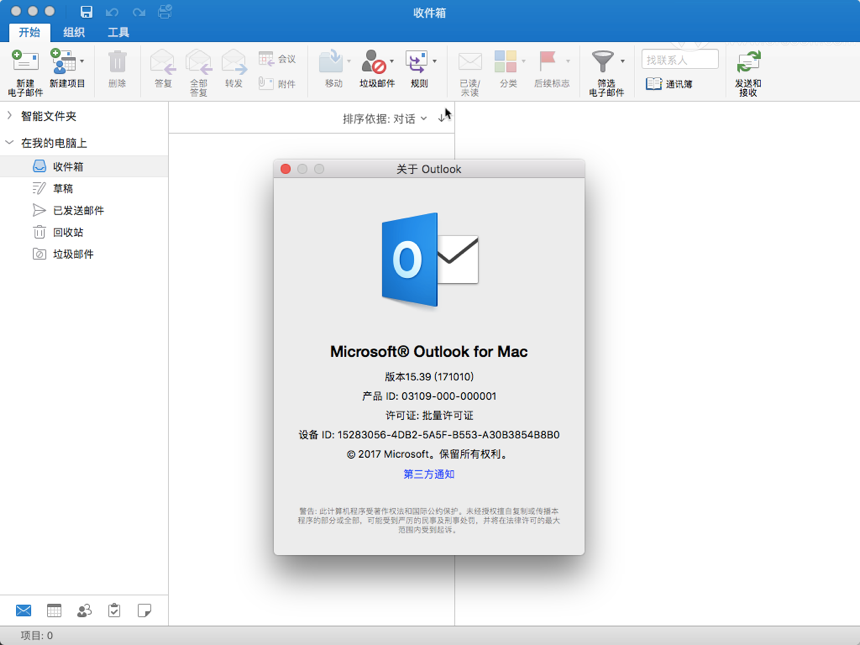The height and width of the screenshot is (645, 860).
Task: Click the Send and Receive (发送和接收) icon
Action: click(748, 61)
